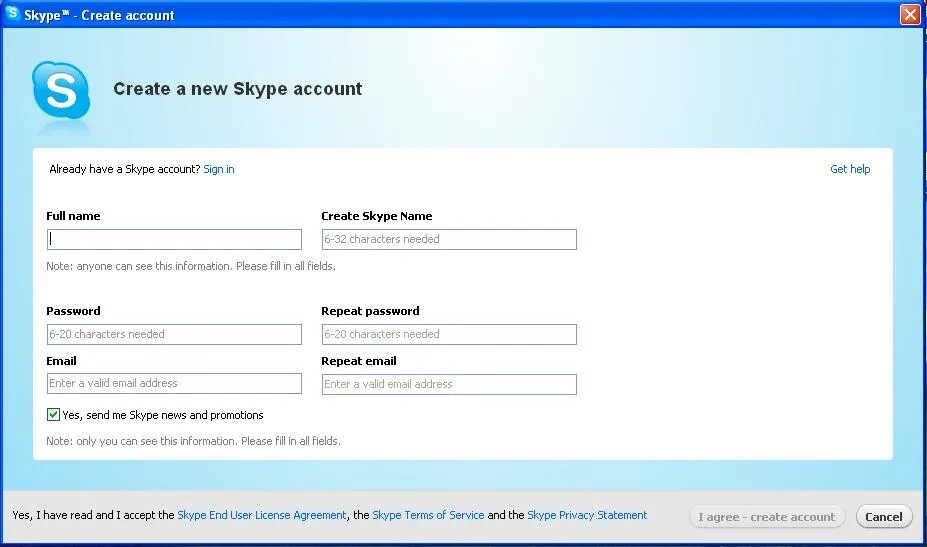Click the Skype logo in the header

click(61, 90)
